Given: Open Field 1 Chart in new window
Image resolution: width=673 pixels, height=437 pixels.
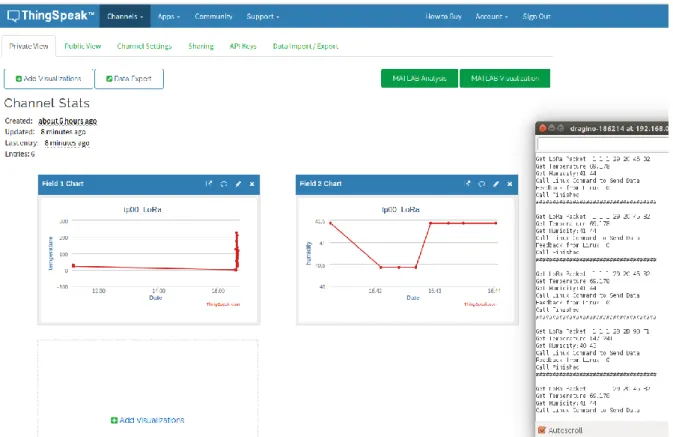Looking at the screenshot, I should (x=209, y=184).
